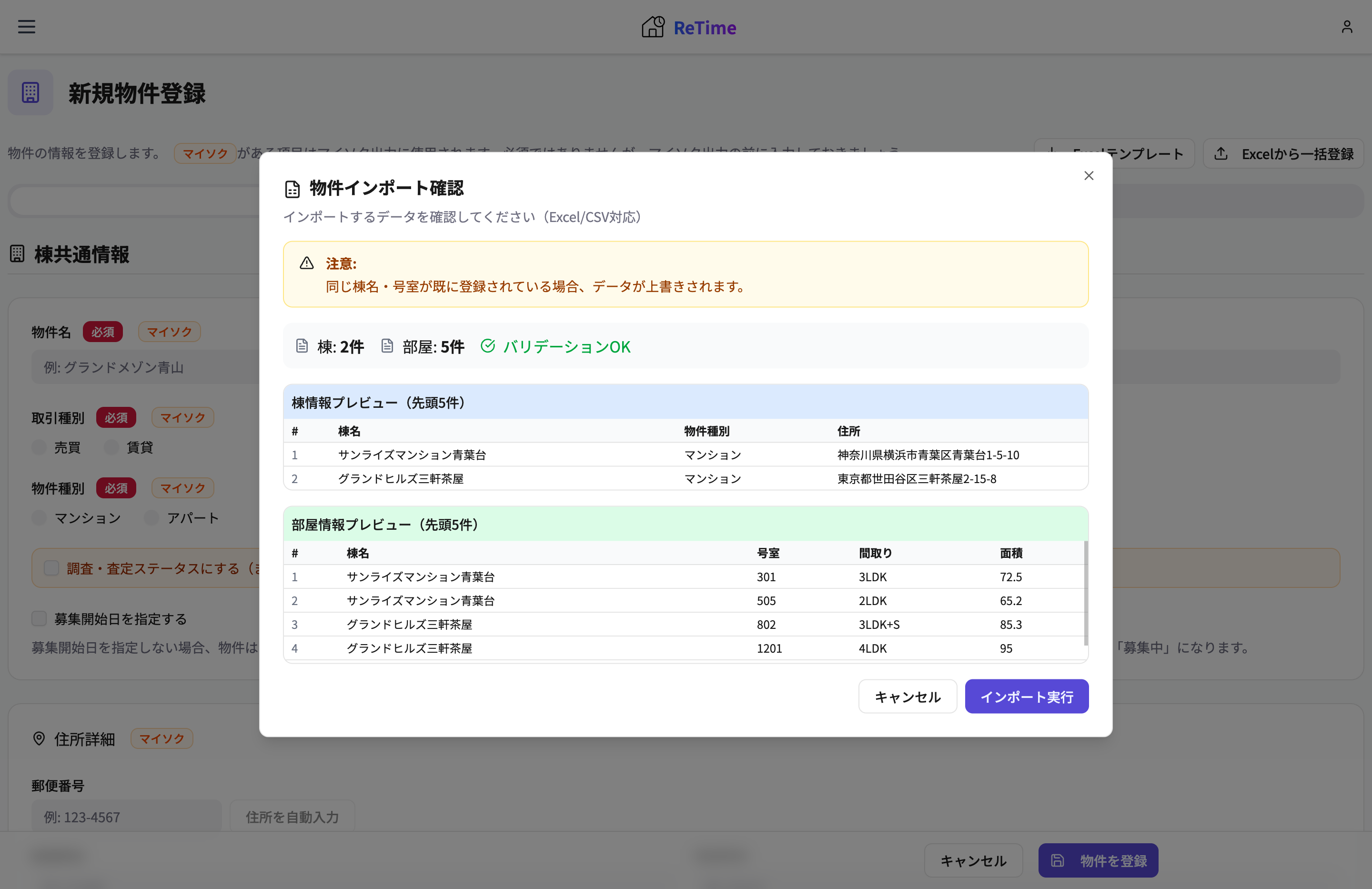Click the warning triangle in the 注意 box
1372x889 pixels.
click(x=307, y=263)
